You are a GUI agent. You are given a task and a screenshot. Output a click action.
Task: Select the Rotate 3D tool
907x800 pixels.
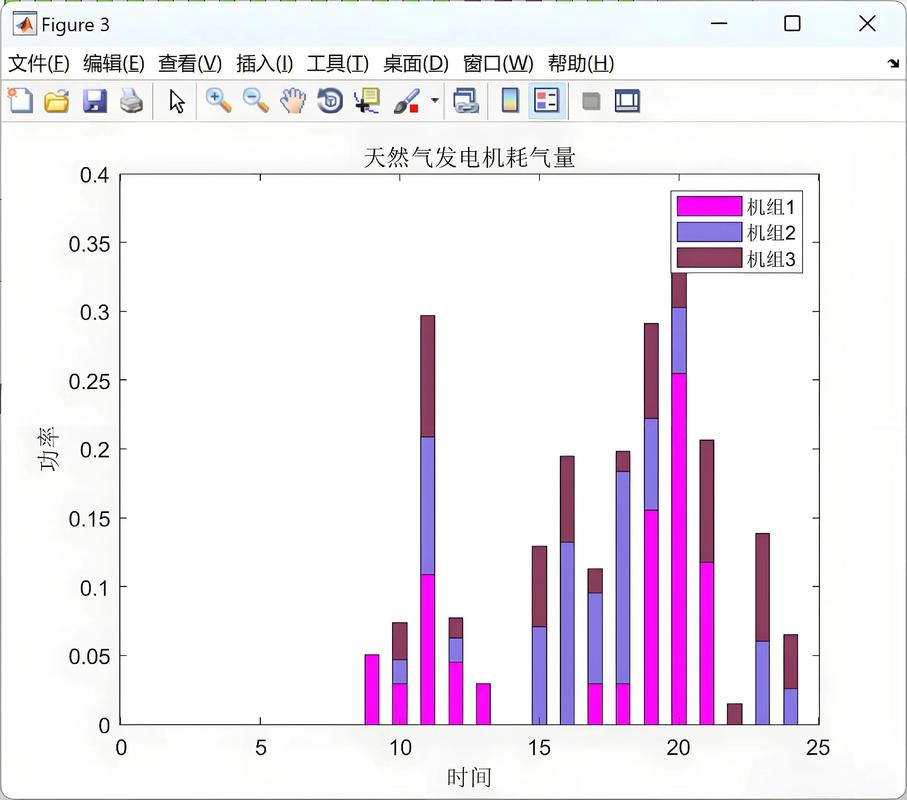coord(329,100)
